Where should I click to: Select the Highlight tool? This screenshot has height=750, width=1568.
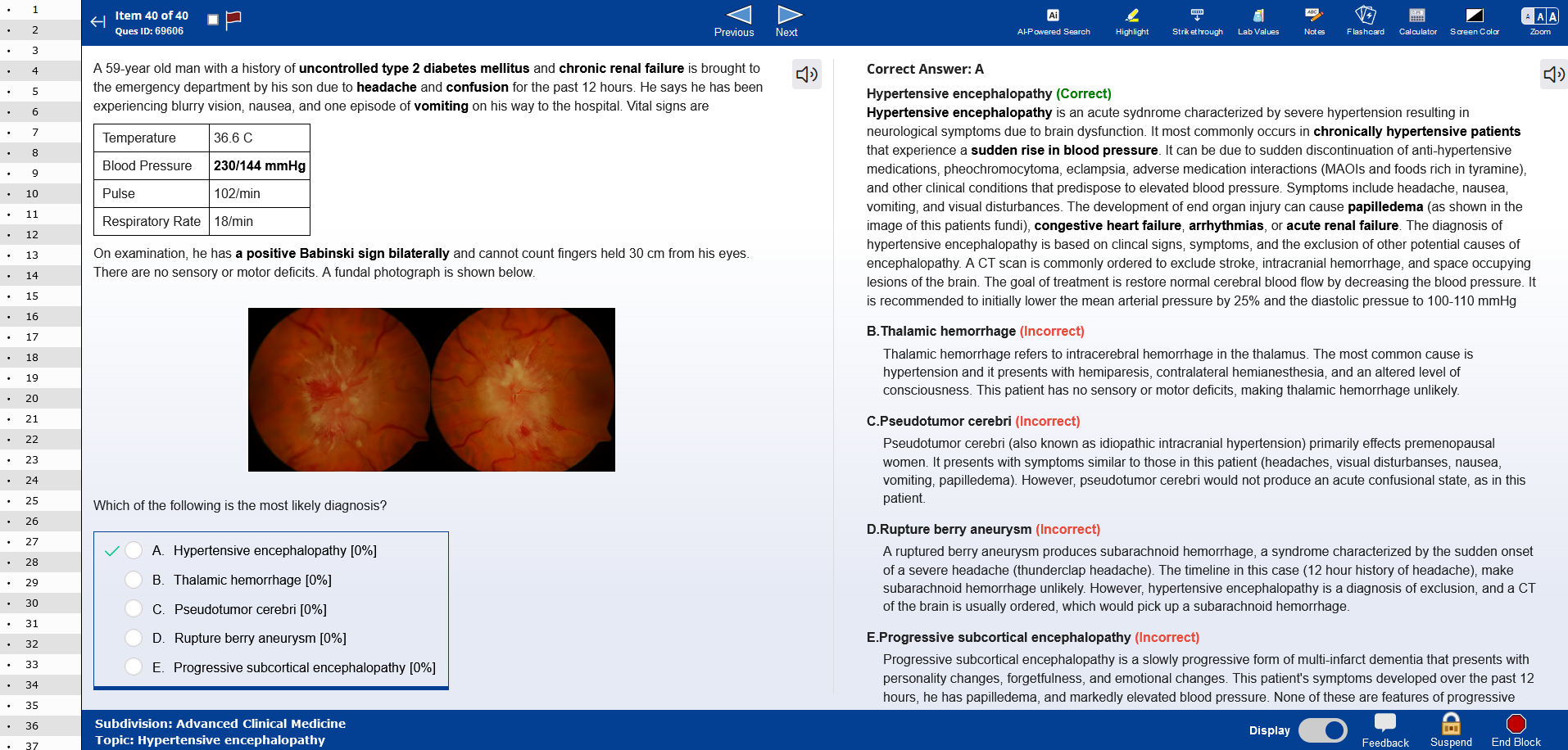pyautogui.click(x=1132, y=22)
